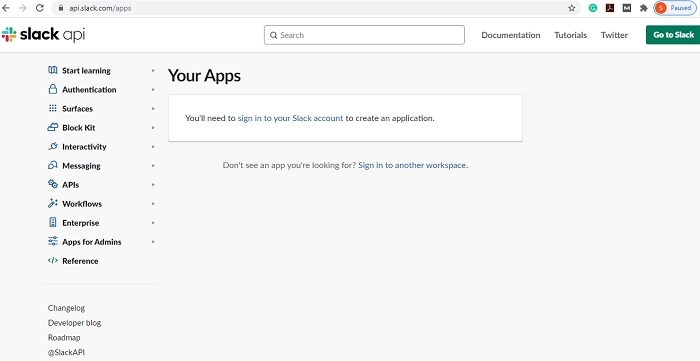Click the Slack API logo
This screenshot has width=700, height=361.
(43, 34)
